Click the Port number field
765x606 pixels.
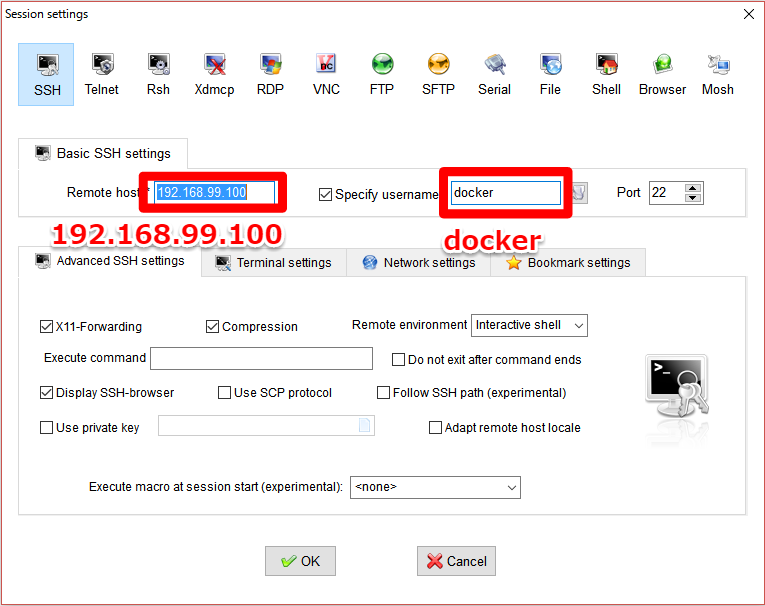click(666, 193)
